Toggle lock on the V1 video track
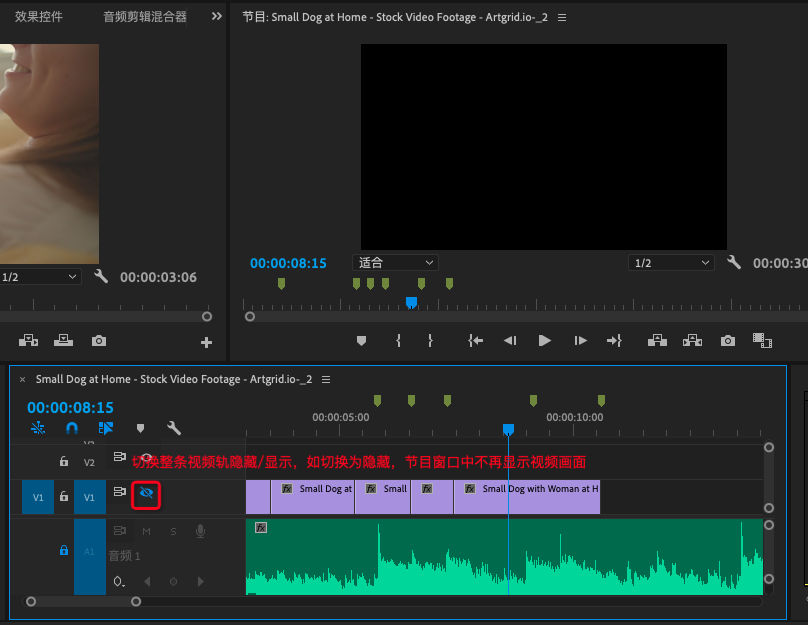This screenshot has width=808, height=625. point(64,496)
